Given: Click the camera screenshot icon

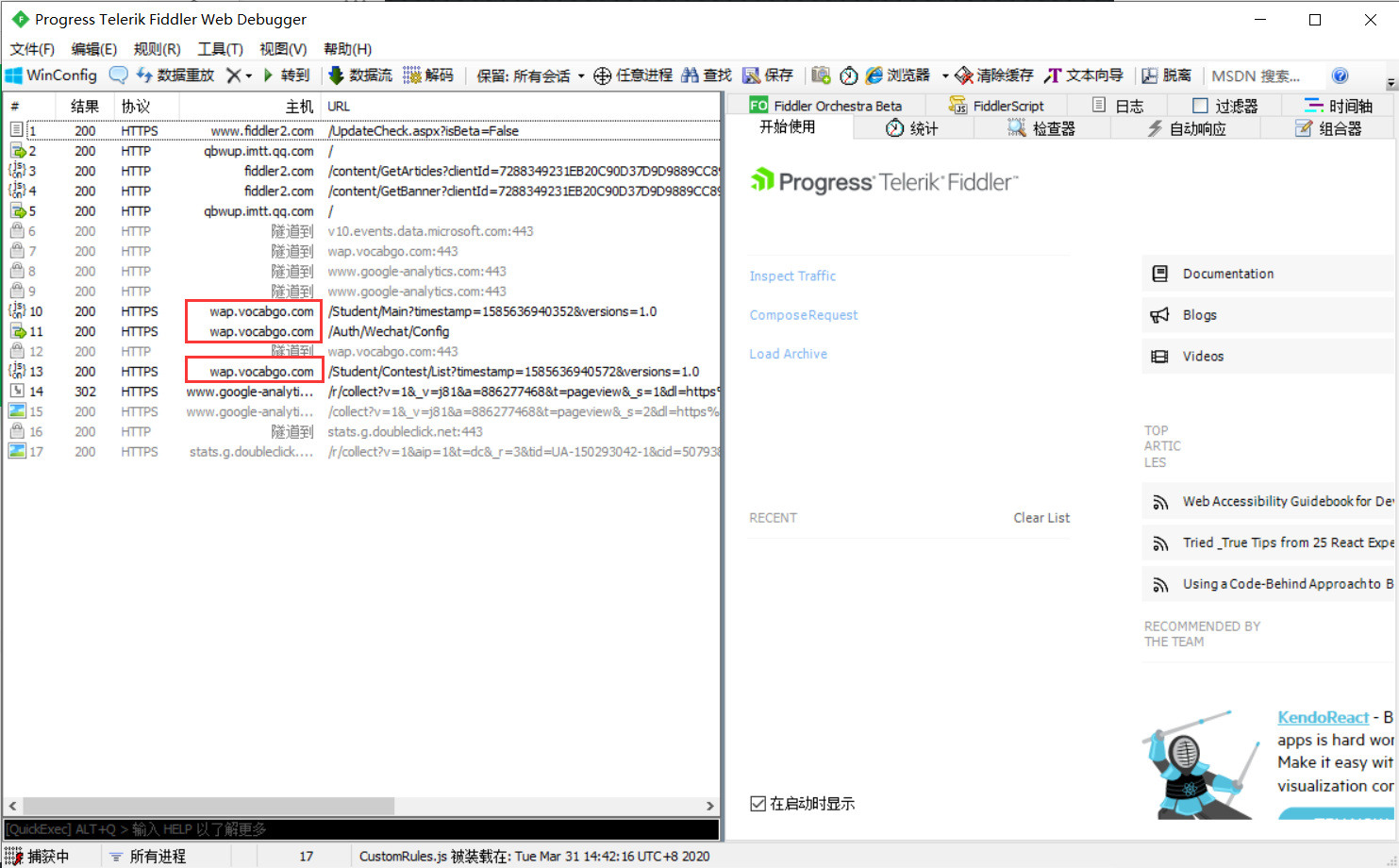Looking at the screenshot, I should click(821, 75).
